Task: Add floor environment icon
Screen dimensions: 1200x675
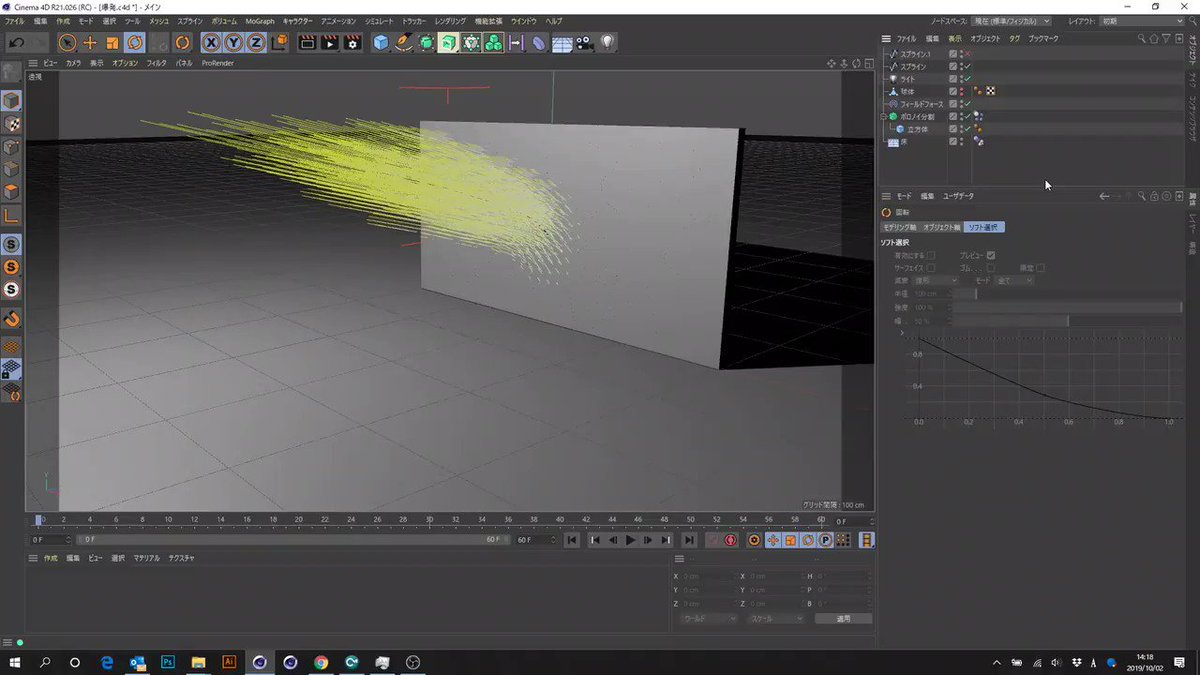Action: (562, 43)
